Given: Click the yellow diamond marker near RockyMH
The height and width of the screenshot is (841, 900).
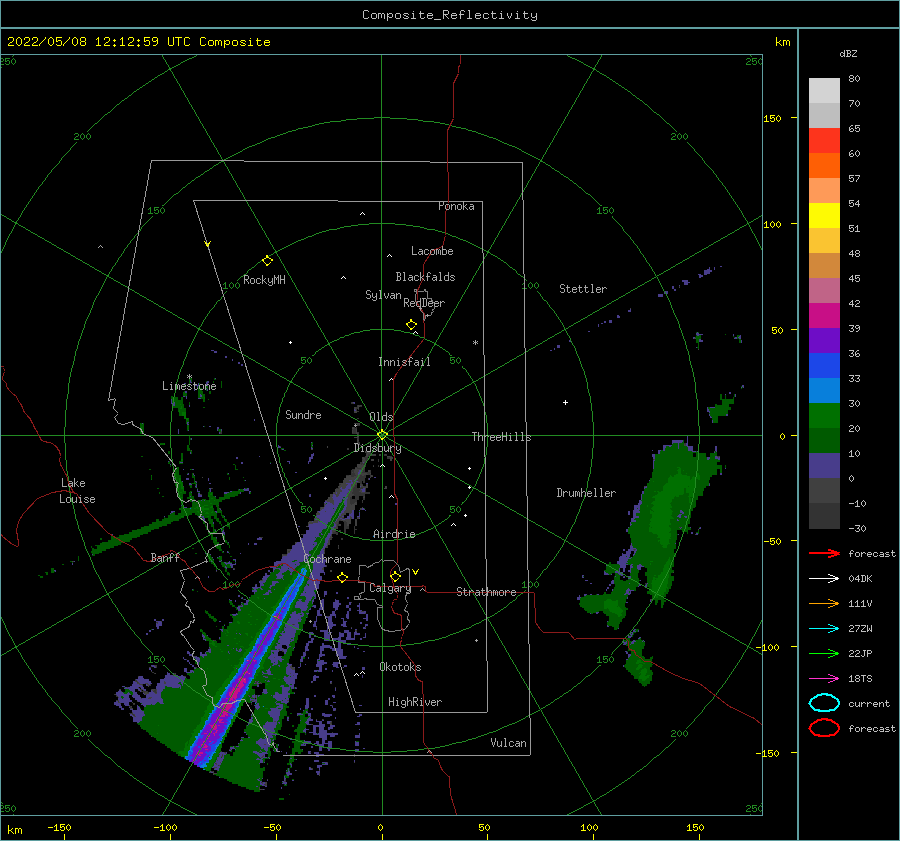Looking at the screenshot, I should 267,261.
